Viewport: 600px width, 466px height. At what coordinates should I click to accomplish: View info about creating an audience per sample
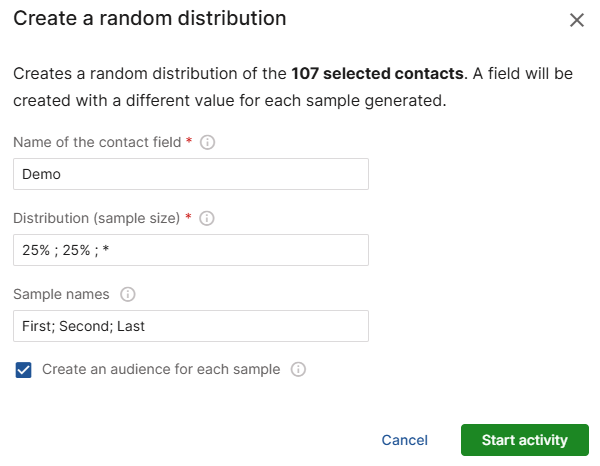[x=298, y=369]
